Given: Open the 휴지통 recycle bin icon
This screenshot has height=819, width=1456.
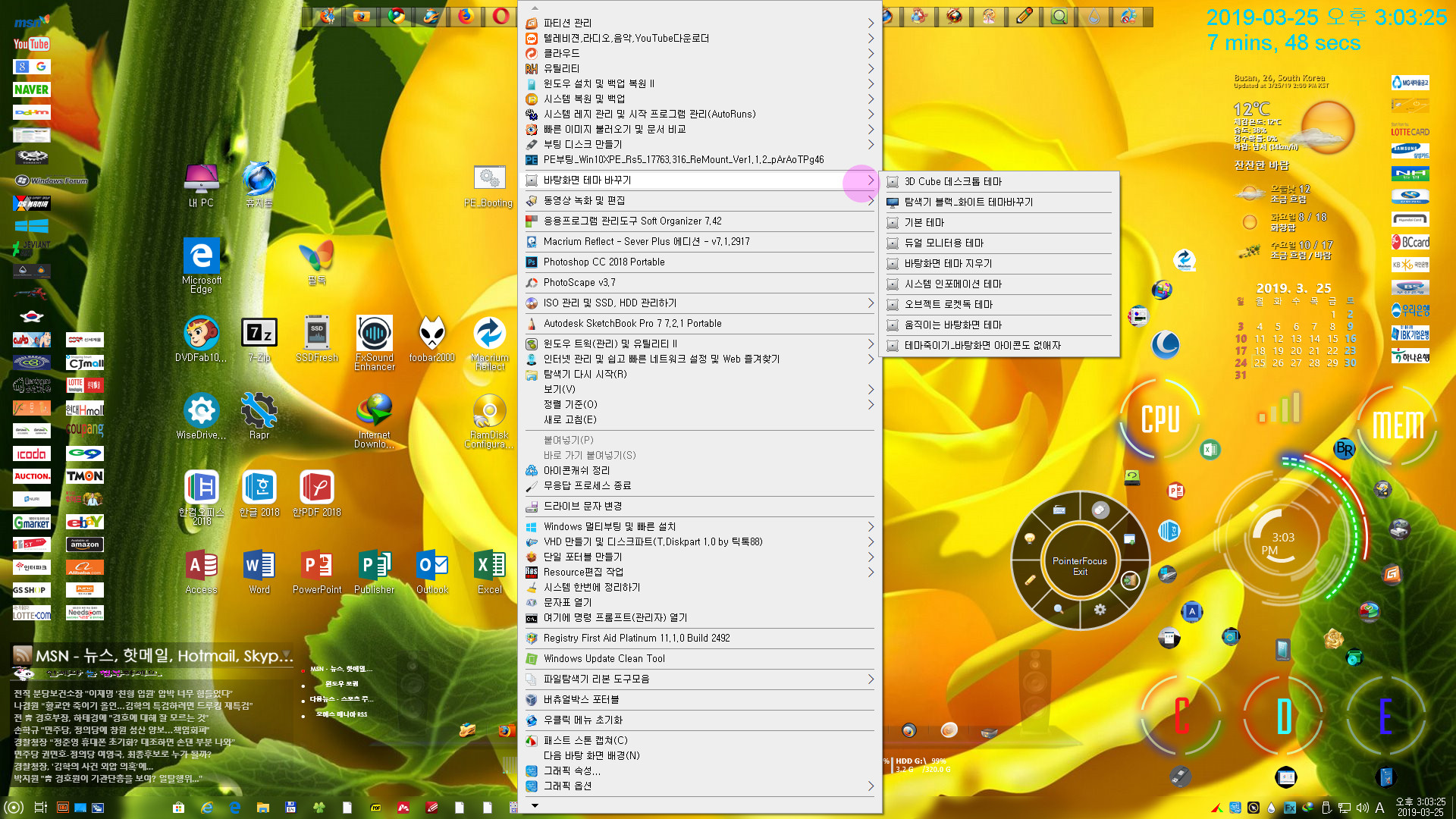Looking at the screenshot, I should tap(259, 184).
